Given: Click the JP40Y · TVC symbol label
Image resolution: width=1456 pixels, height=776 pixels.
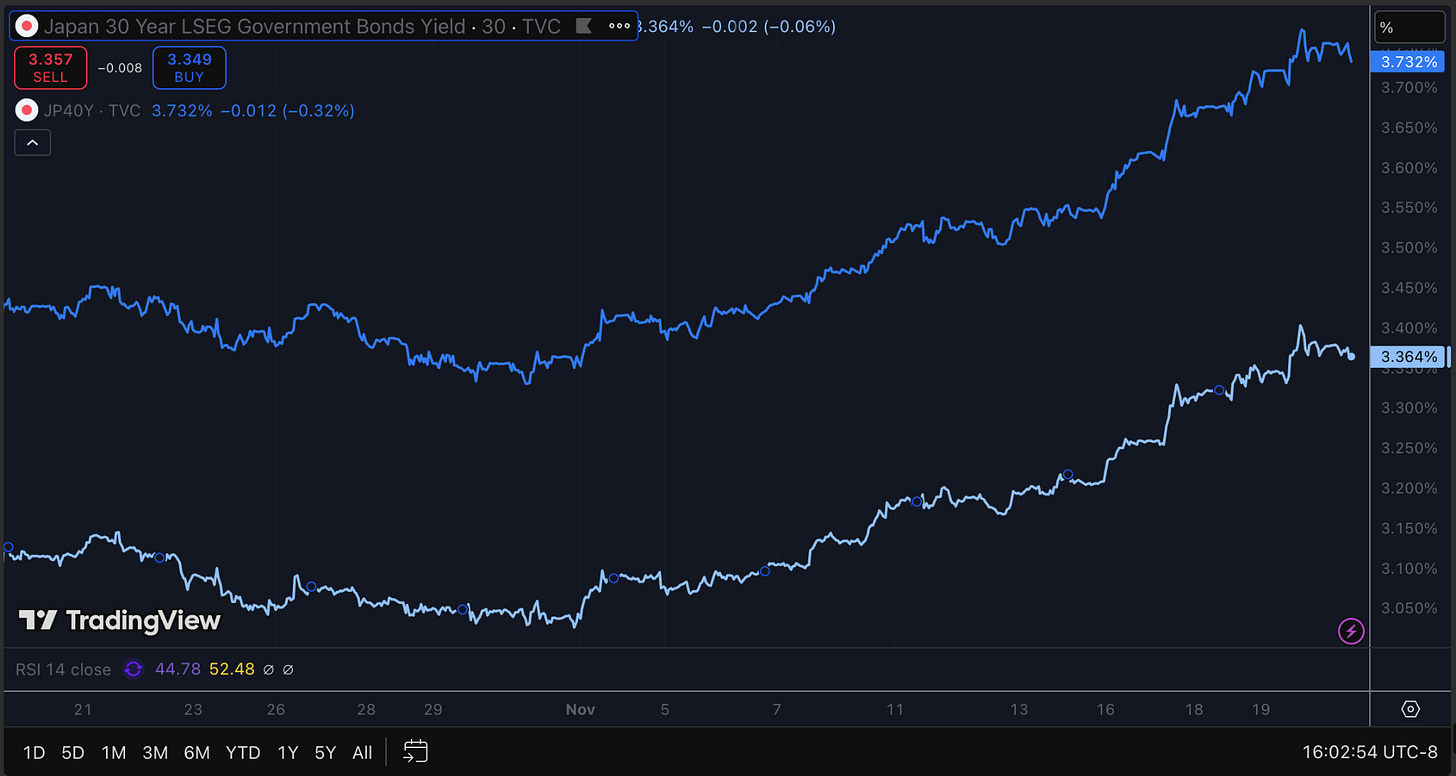Looking at the screenshot, I should [x=90, y=111].
